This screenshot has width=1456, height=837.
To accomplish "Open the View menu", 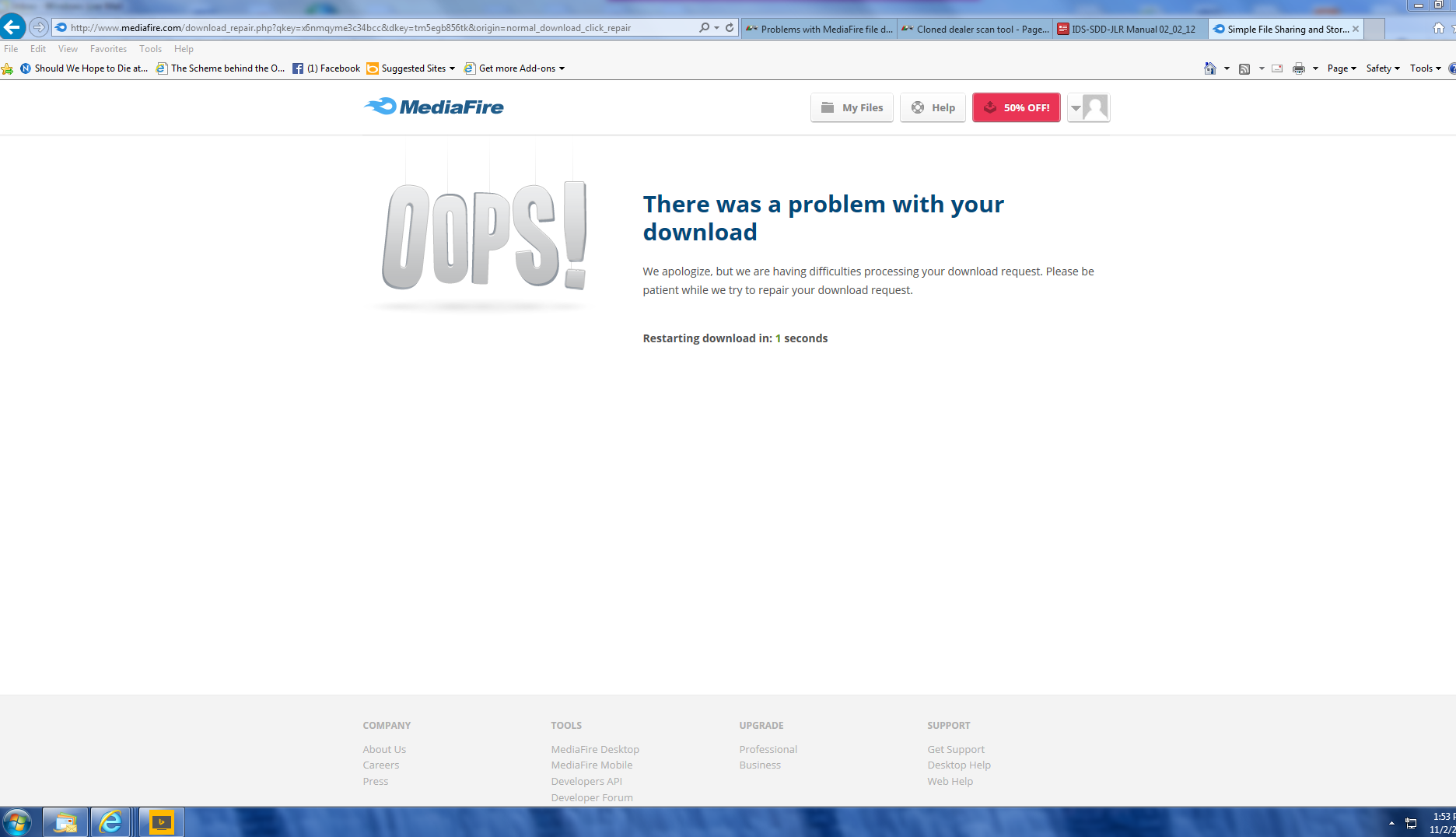I will [68, 49].
